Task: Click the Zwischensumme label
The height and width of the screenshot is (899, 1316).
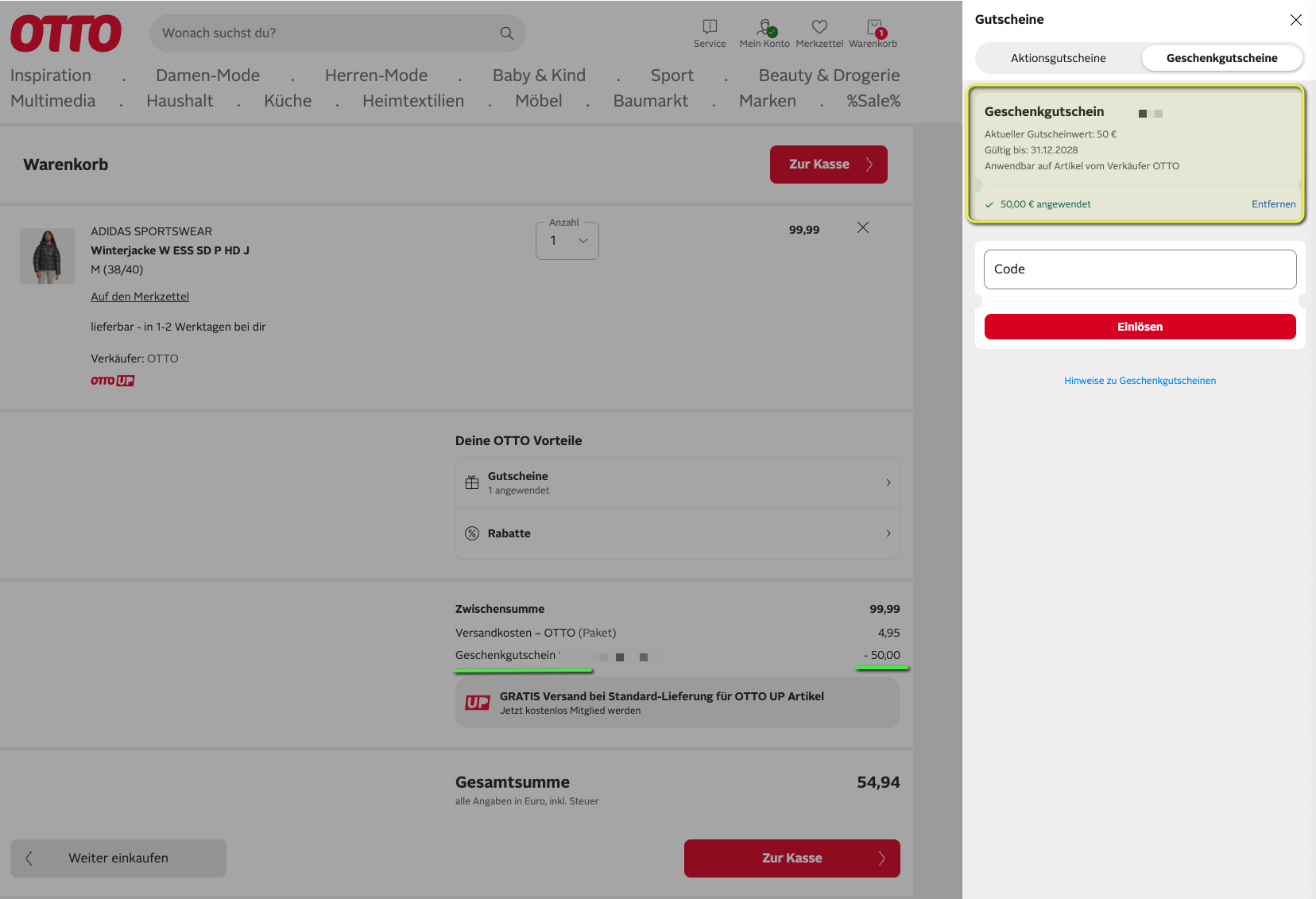Action: 500,609
